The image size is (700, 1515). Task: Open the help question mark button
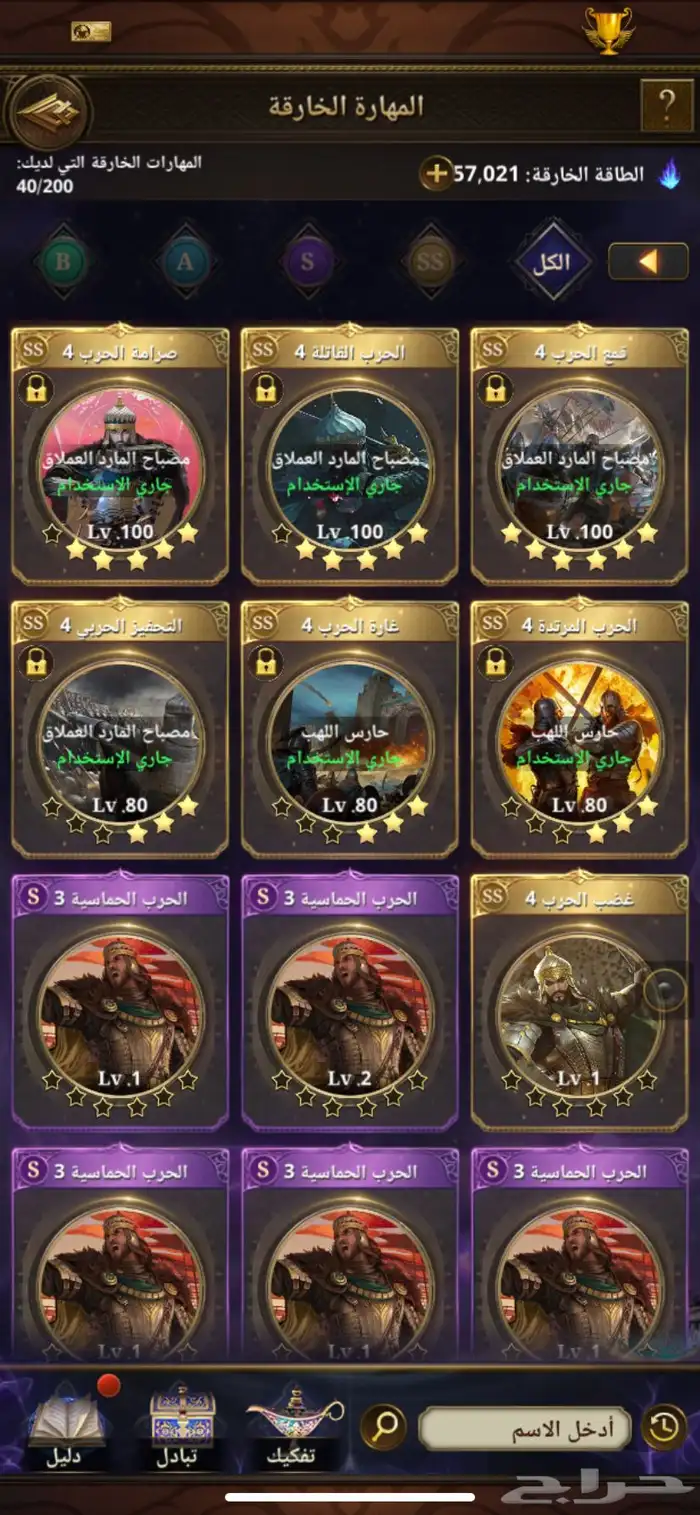pos(665,105)
